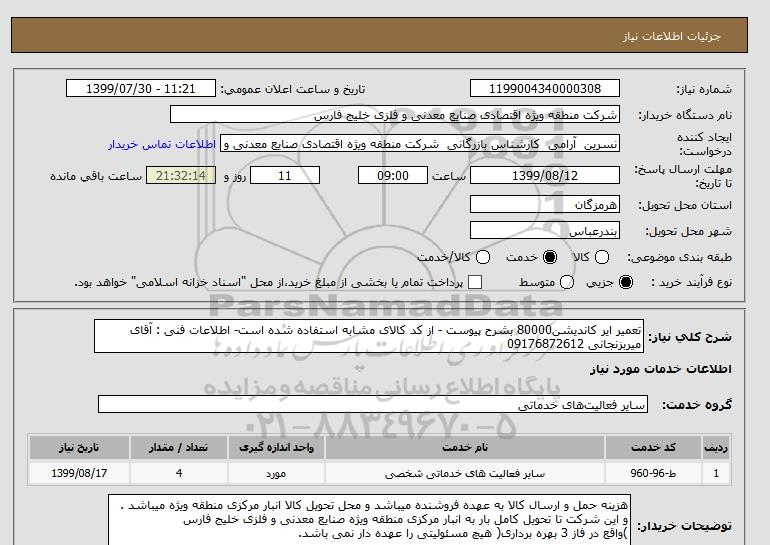Click the نام خدمت column header
Viewport: 770px width, 545px height.
pos(465,447)
